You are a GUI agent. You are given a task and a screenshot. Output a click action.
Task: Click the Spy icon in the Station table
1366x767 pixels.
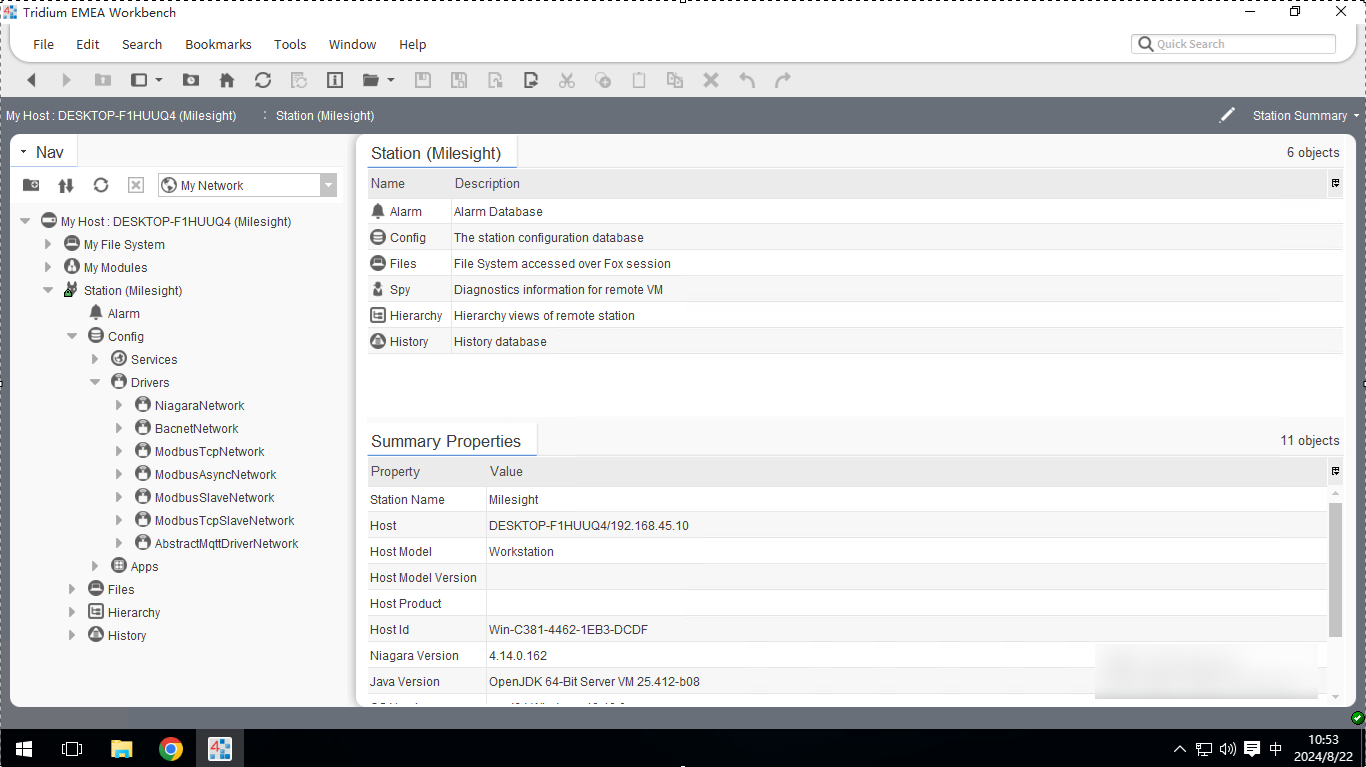pos(378,289)
